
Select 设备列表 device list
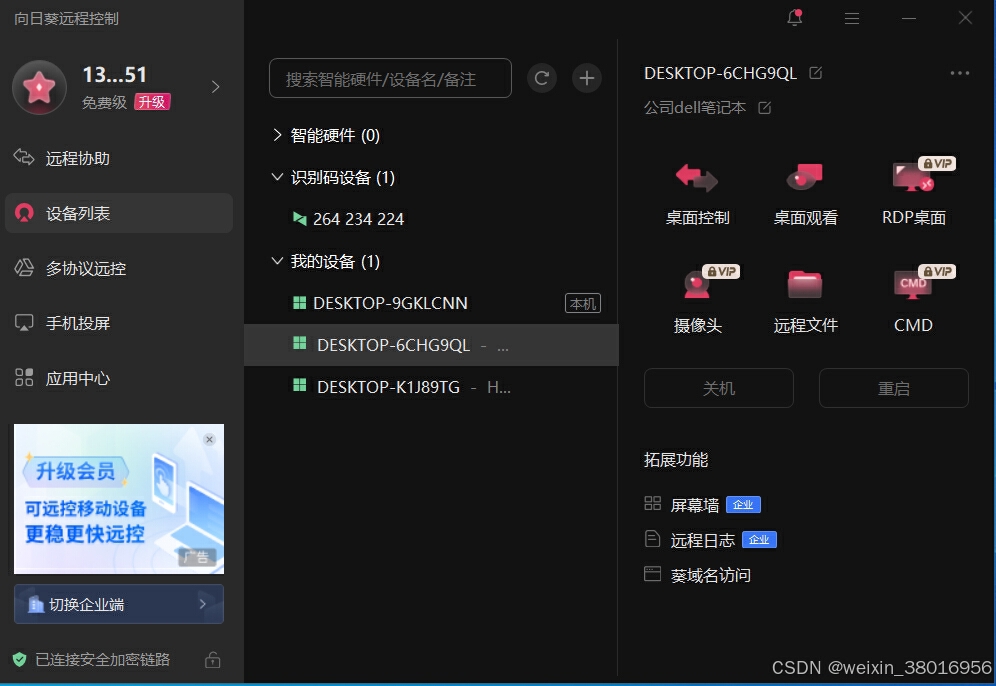coord(119,213)
